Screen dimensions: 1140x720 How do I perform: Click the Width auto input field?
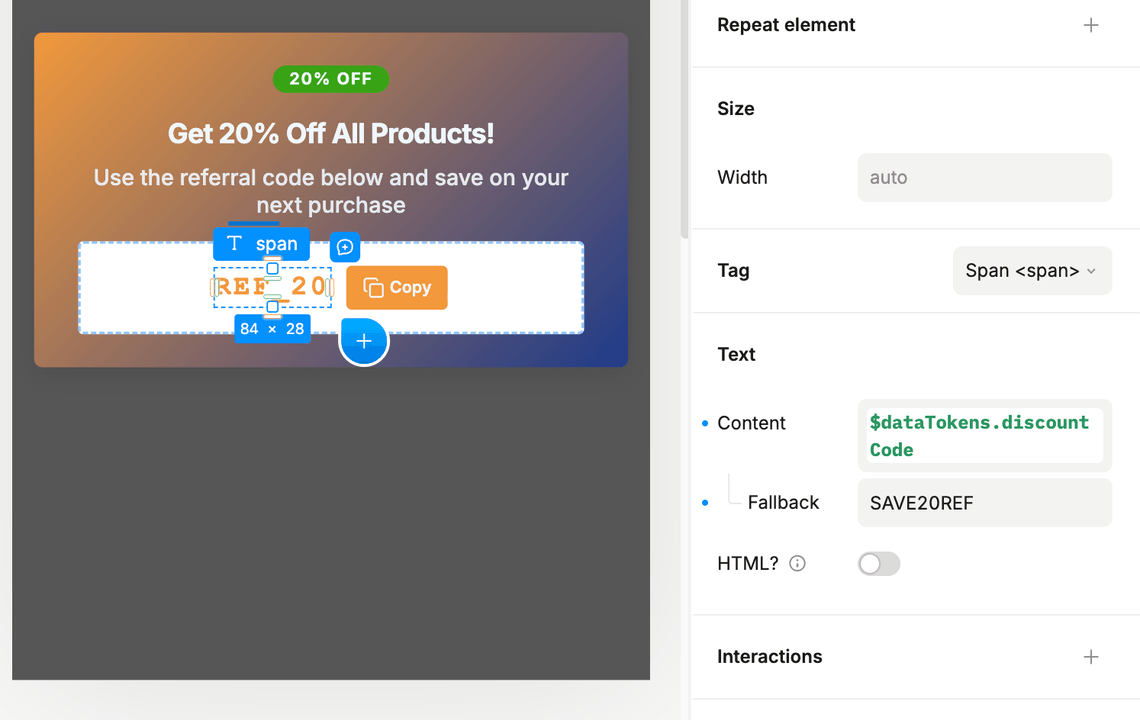(x=984, y=178)
